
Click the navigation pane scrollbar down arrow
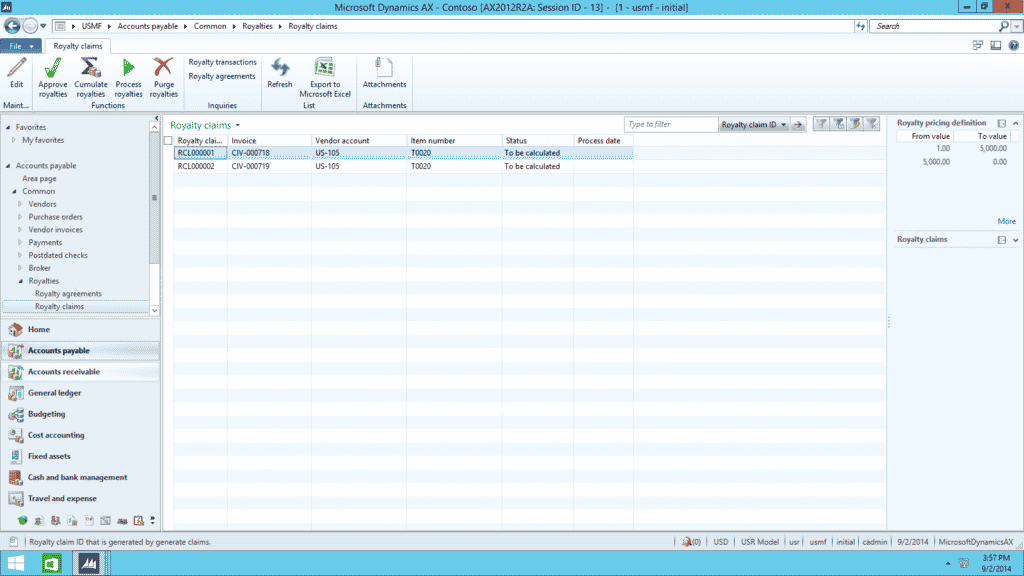click(154, 311)
